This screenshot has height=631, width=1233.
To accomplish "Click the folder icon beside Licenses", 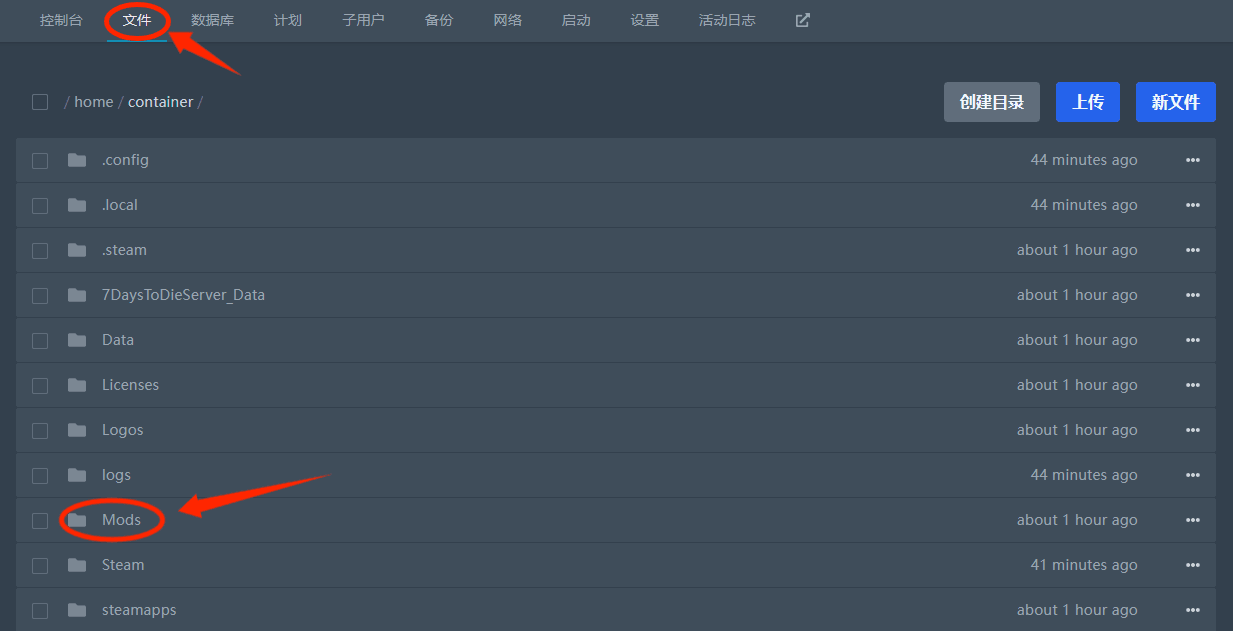I will [x=77, y=385].
